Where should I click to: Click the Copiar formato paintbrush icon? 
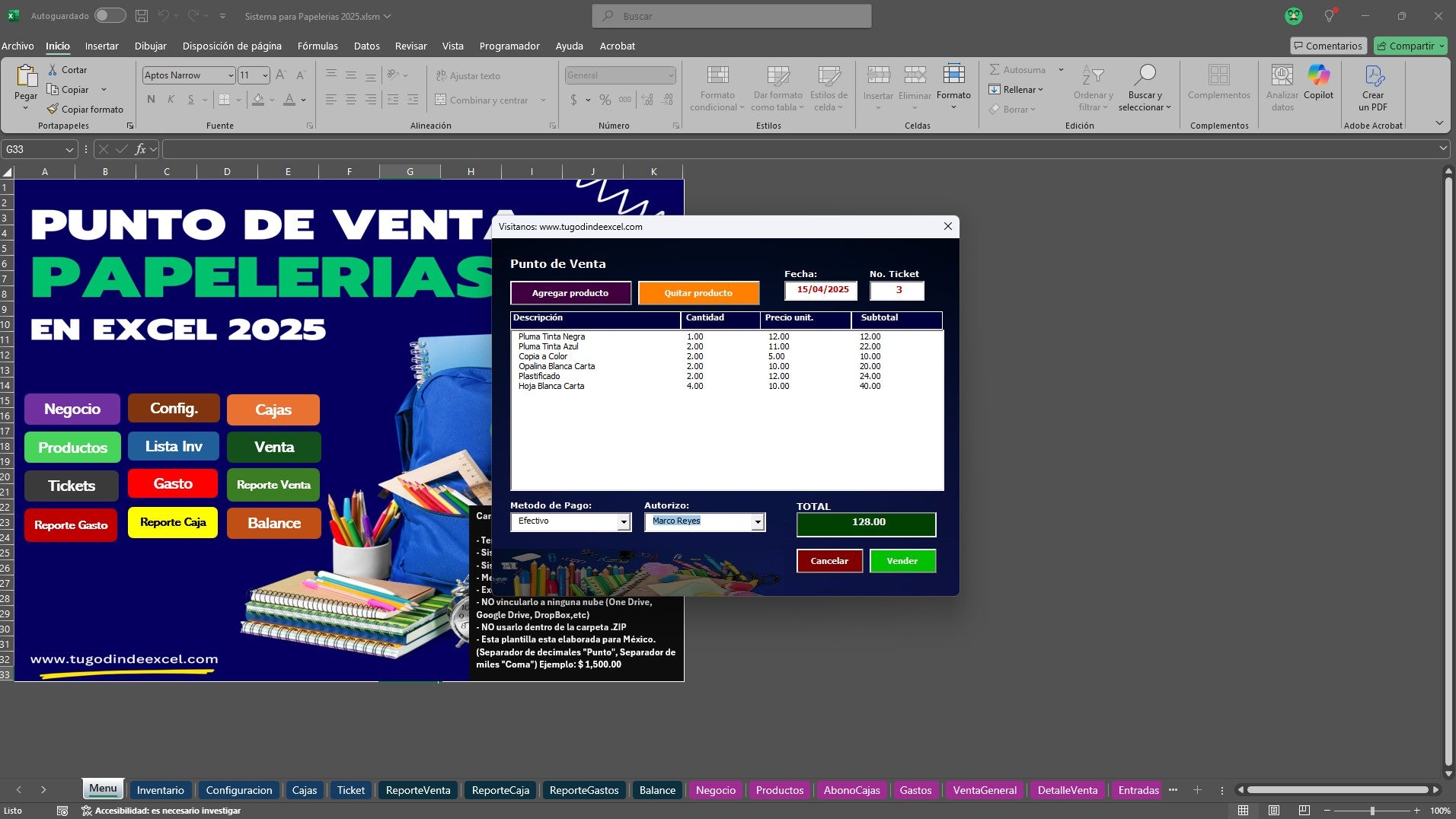tap(53, 109)
